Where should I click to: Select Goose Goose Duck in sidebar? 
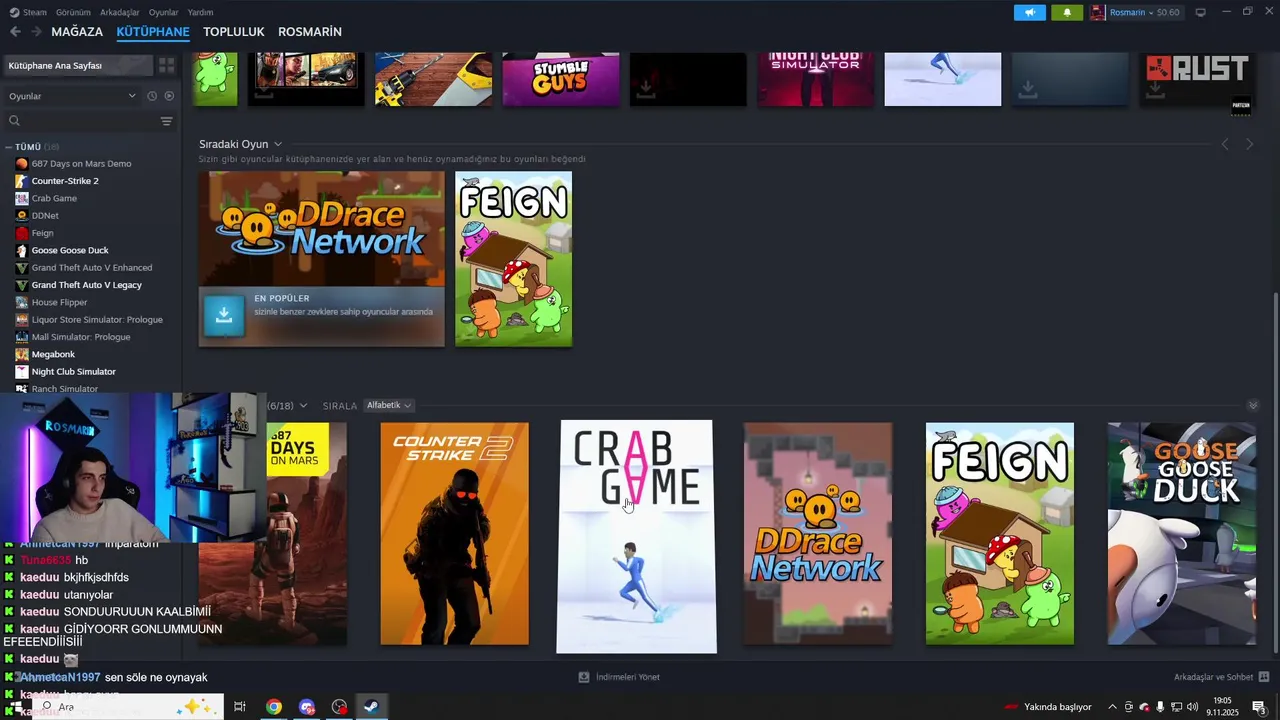[x=70, y=250]
